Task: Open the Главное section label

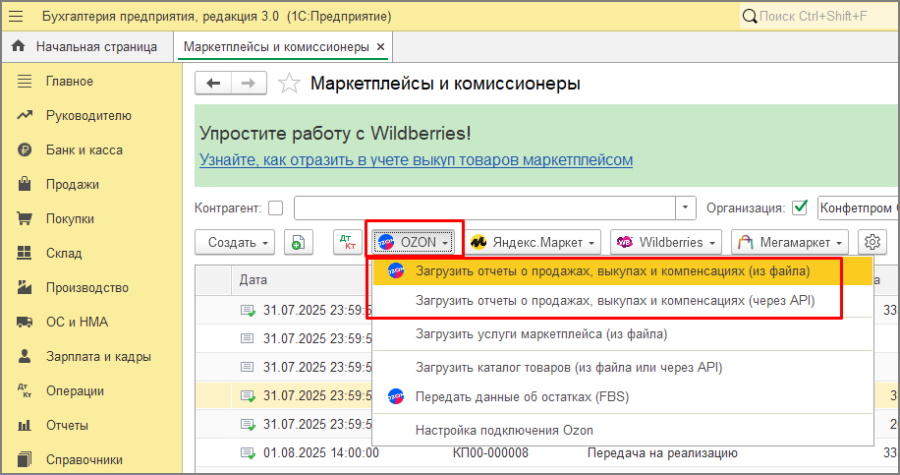Action: coord(69,81)
